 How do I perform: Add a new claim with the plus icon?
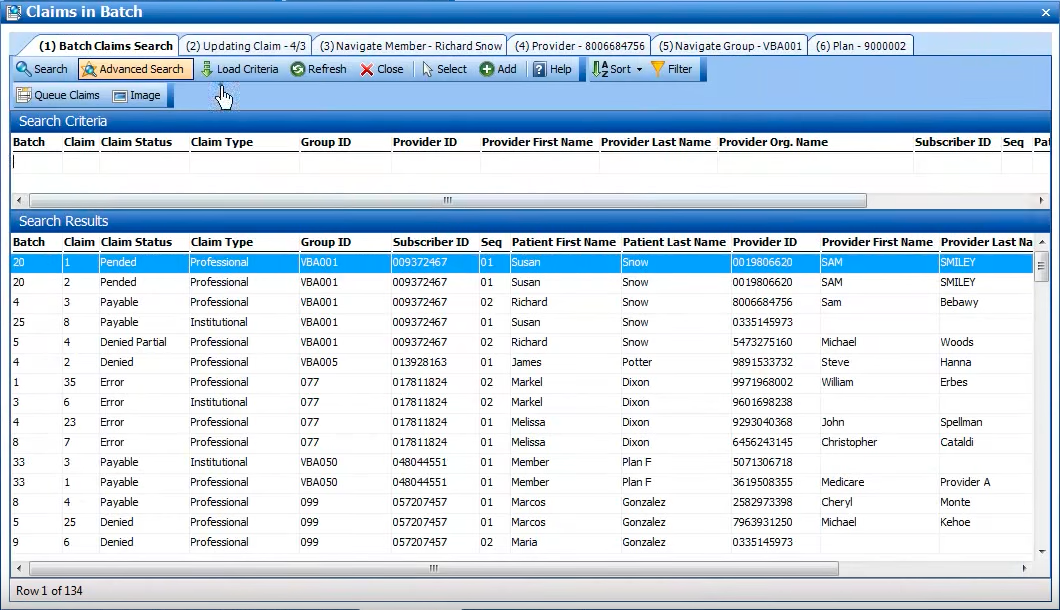click(x=487, y=69)
